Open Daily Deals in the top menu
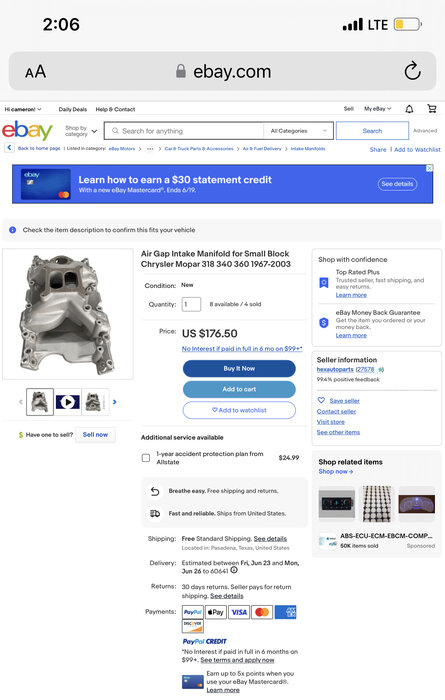 pyautogui.click(x=73, y=109)
